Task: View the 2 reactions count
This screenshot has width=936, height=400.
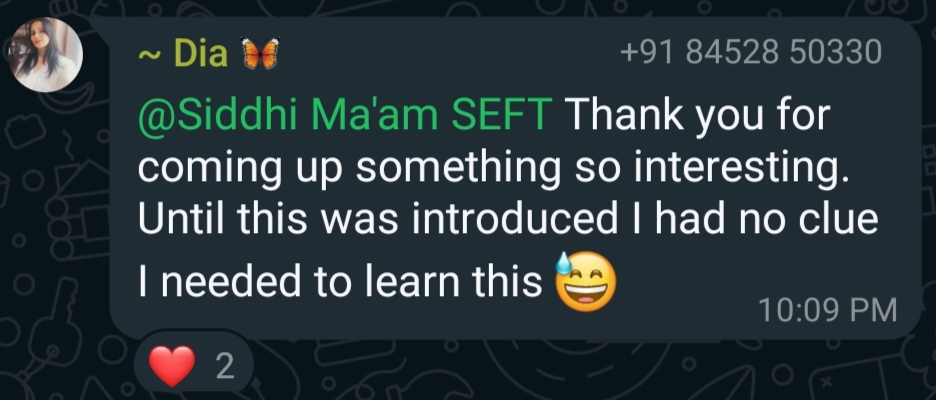Action: [x=224, y=368]
